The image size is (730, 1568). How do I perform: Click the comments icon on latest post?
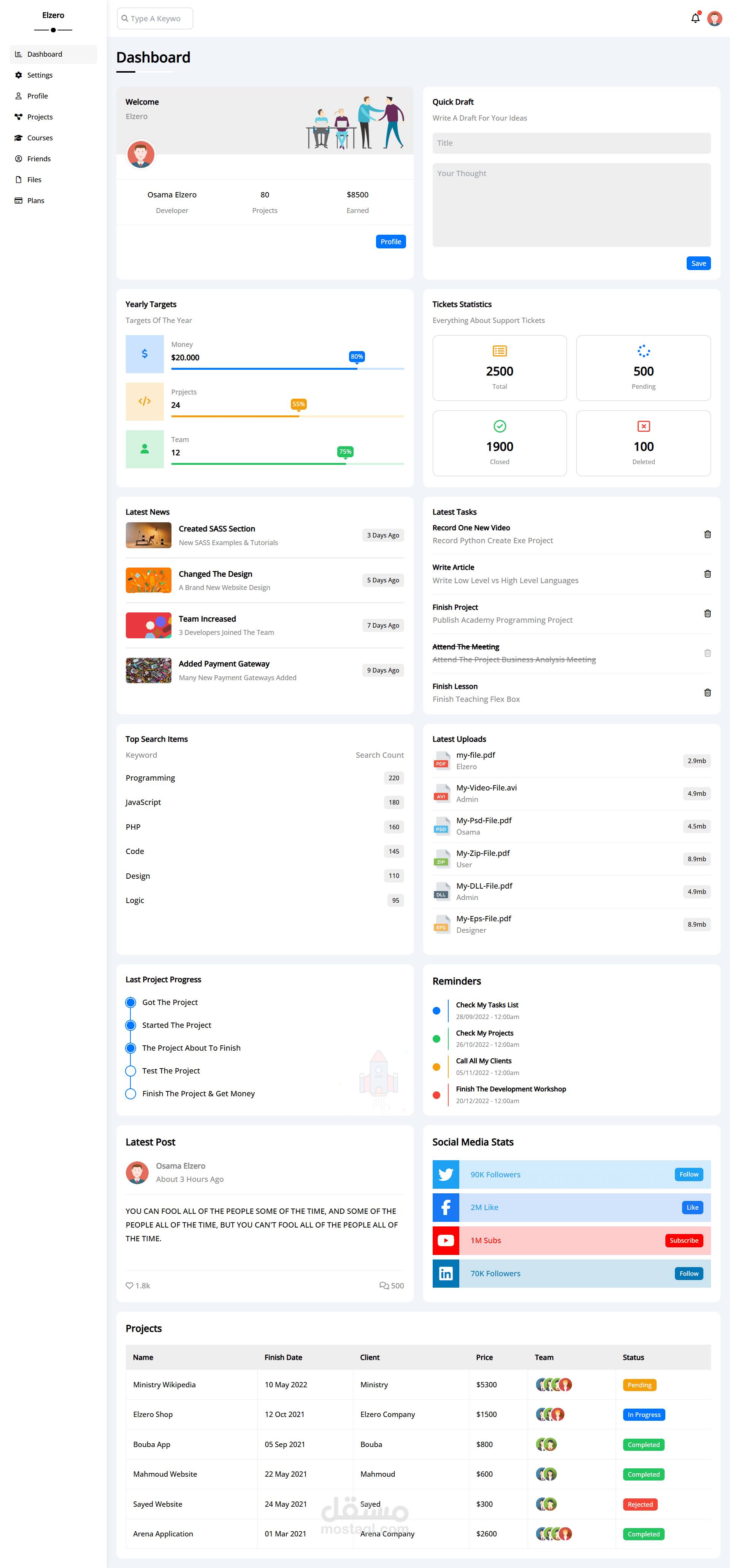click(x=384, y=1286)
